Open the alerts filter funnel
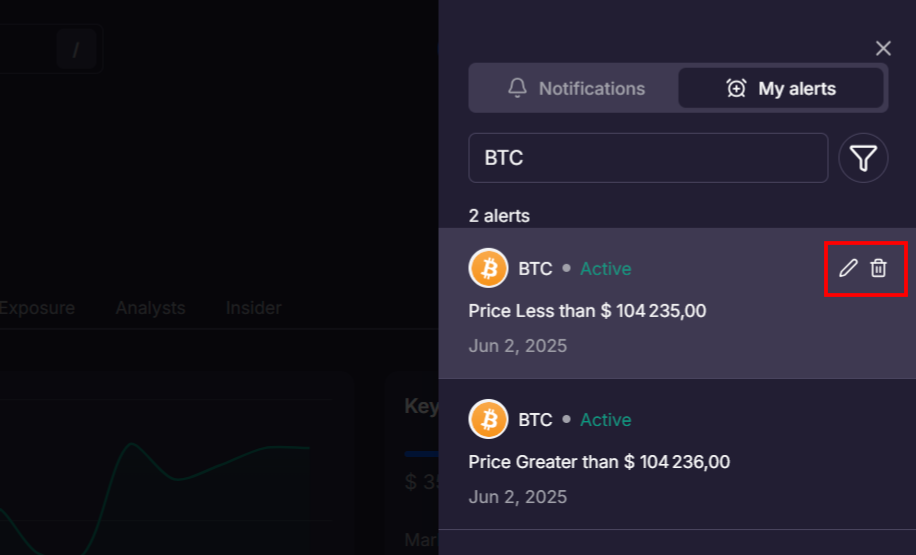 click(863, 158)
